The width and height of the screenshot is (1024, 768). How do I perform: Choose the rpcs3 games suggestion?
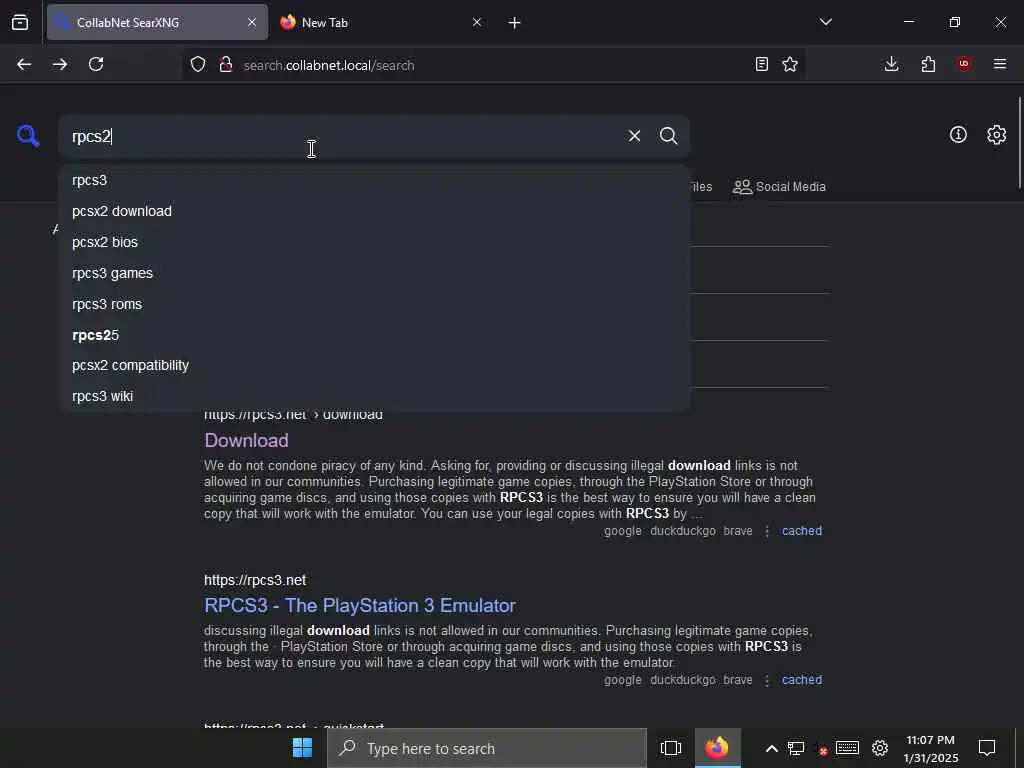point(374,273)
